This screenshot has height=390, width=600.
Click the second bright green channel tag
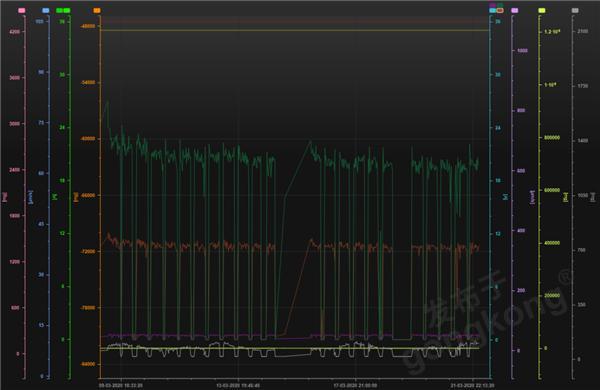tap(67, 11)
